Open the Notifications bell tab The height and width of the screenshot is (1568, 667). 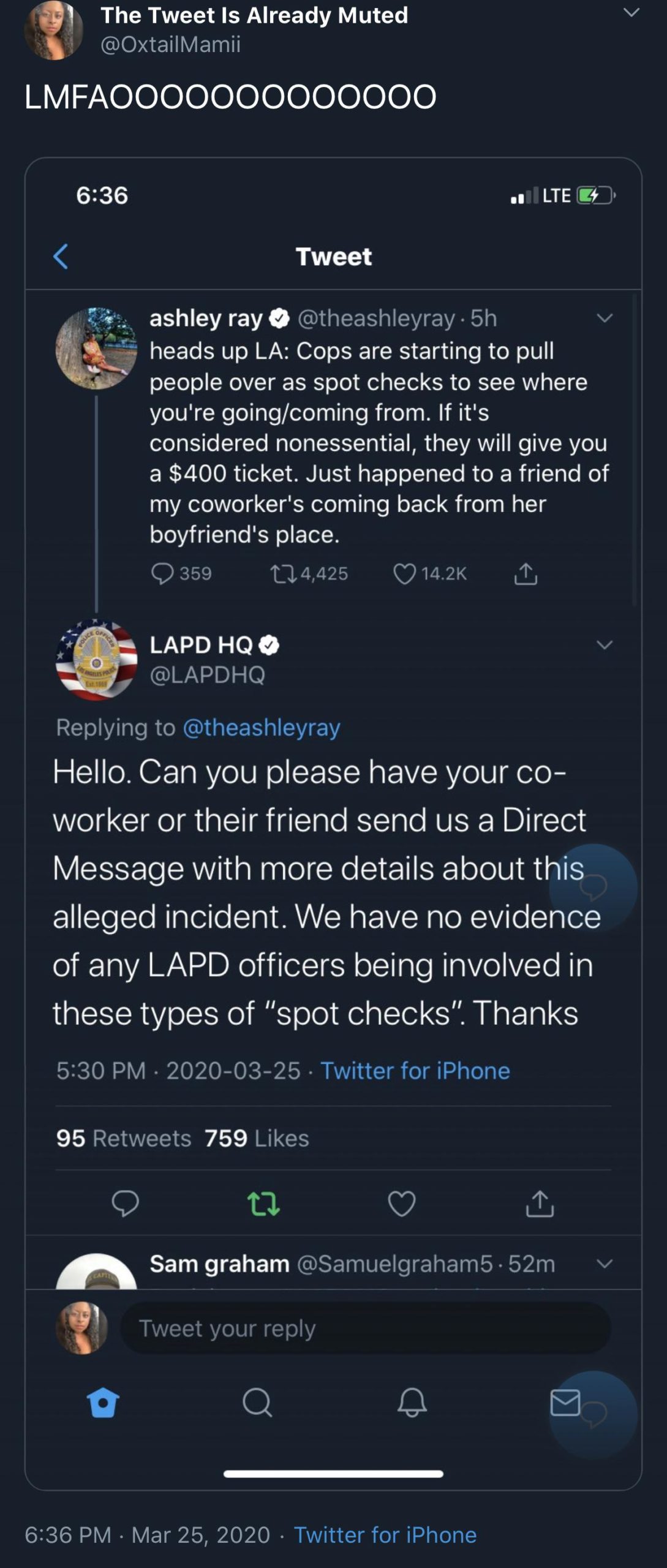click(x=412, y=1402)
